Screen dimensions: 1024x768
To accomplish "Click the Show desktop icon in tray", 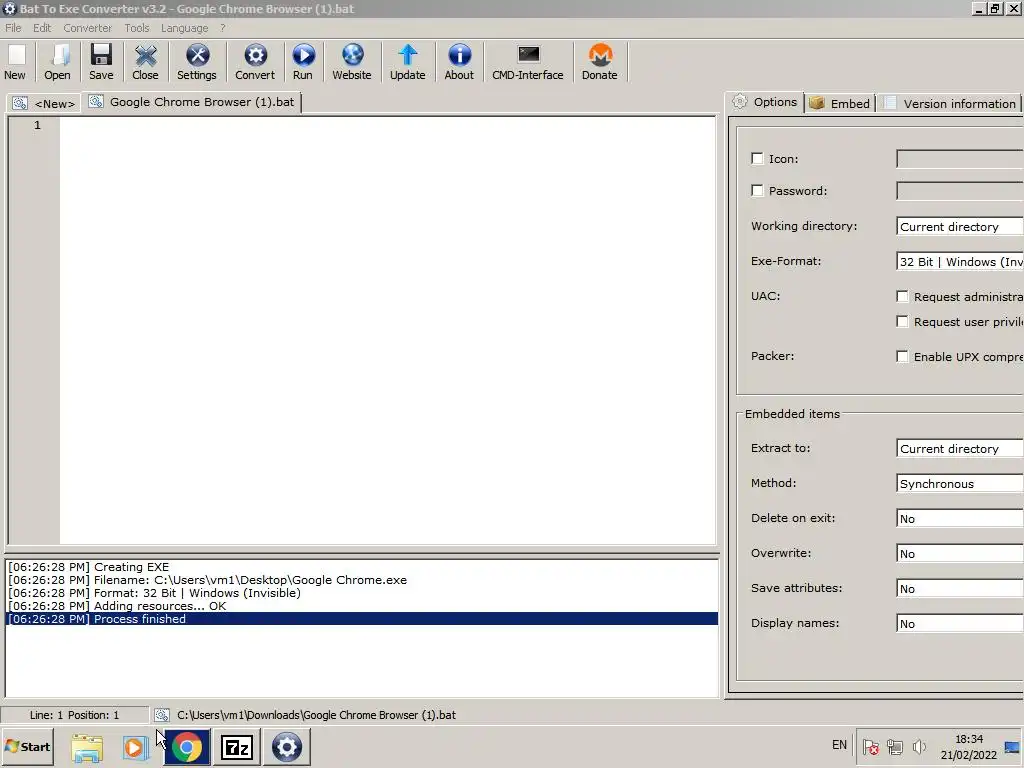I will tap(1013, 746).
